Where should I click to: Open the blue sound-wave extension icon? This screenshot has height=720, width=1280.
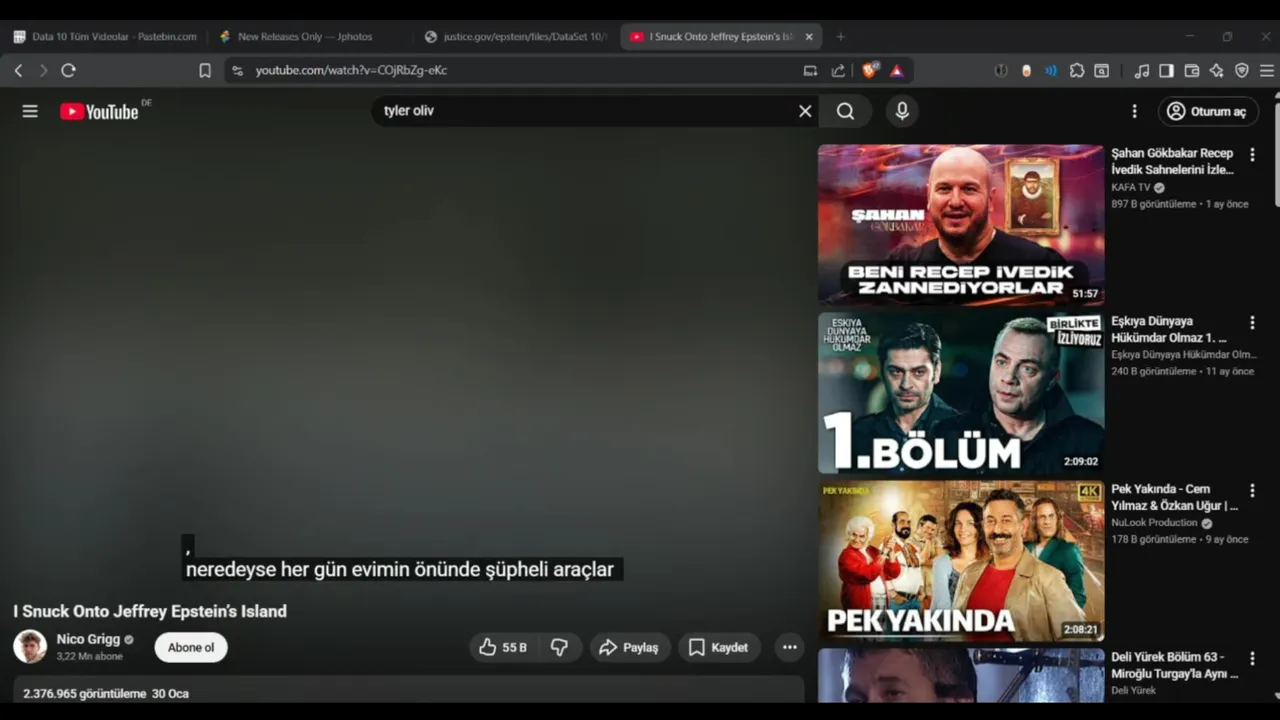tap(1051, 70)
